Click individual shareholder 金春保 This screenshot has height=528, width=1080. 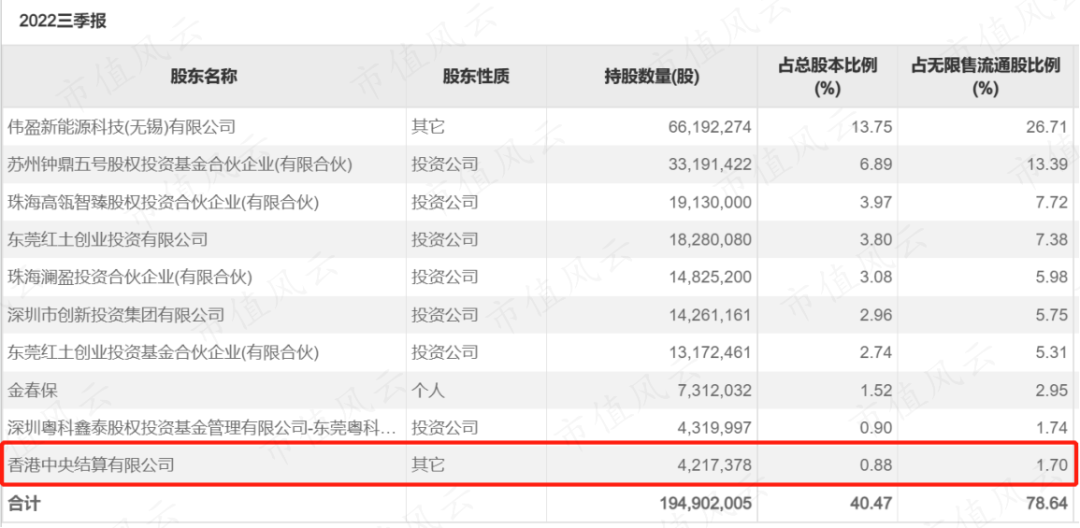(x=30, y=390)
